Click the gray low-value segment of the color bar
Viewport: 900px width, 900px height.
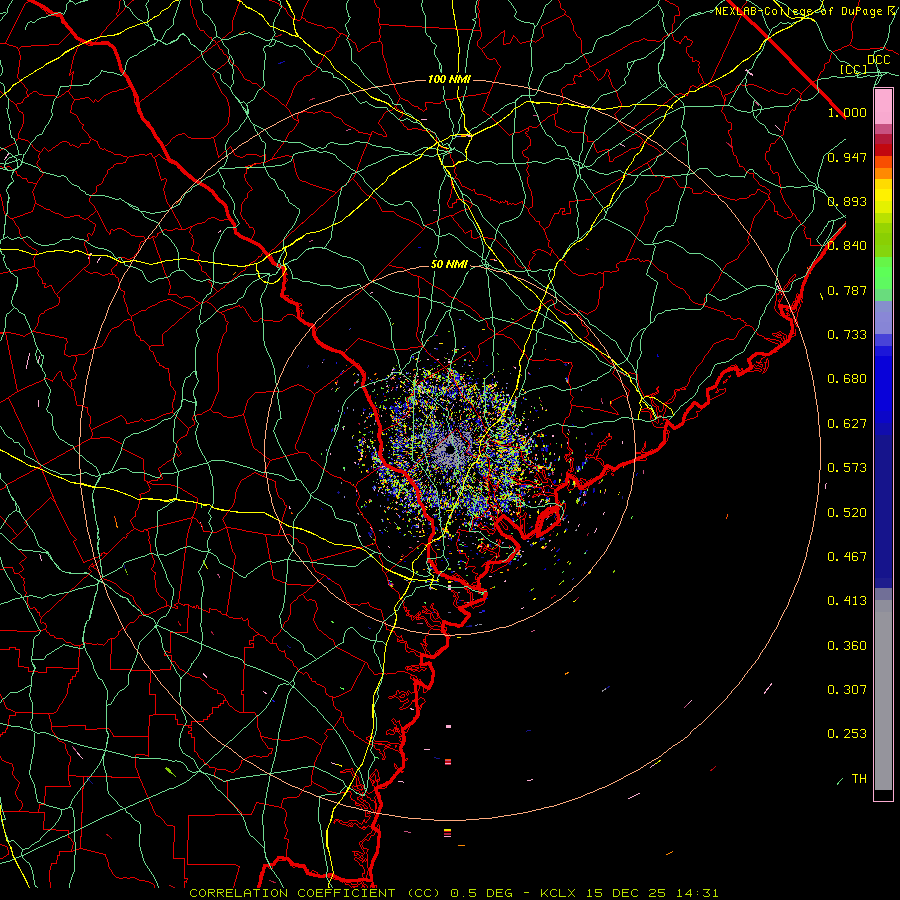pos(883,695)
